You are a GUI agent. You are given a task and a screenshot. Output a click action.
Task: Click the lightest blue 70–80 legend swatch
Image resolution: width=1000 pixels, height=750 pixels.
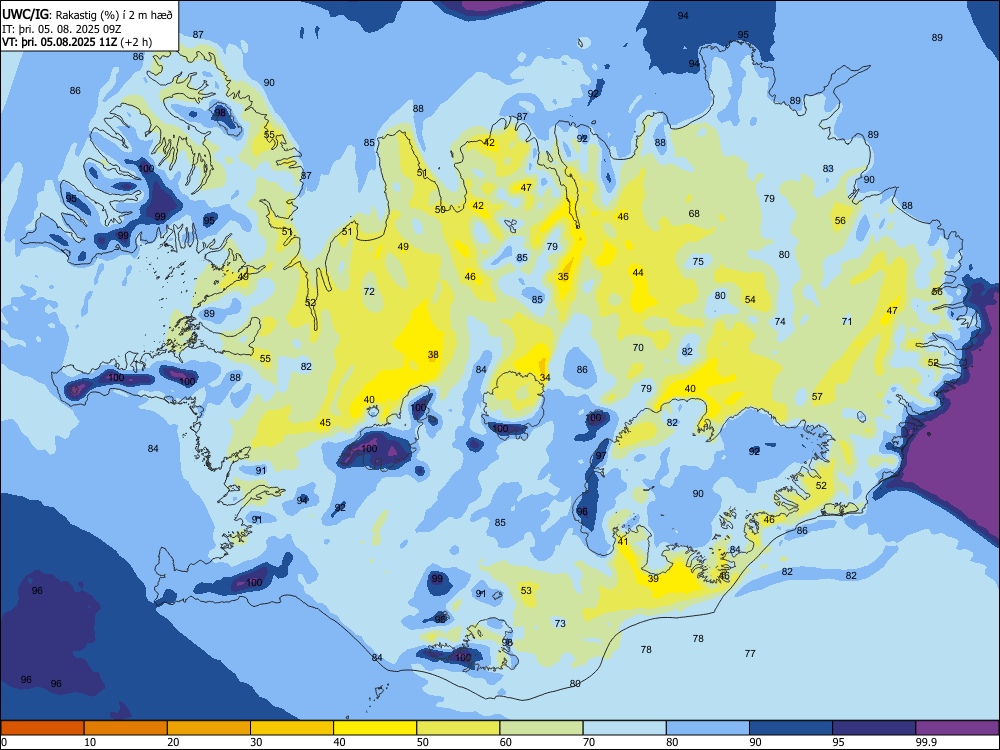[624, 728]
